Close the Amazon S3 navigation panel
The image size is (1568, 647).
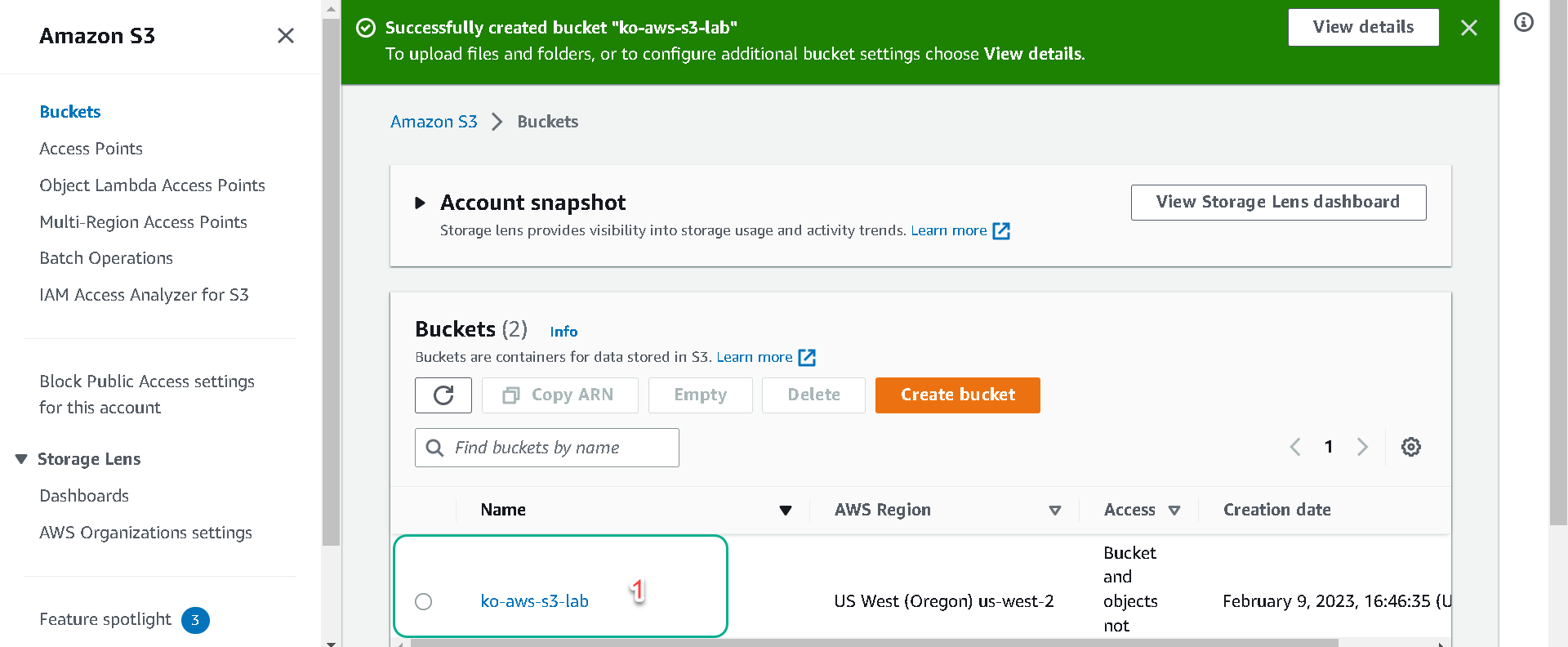click(285, 36)
